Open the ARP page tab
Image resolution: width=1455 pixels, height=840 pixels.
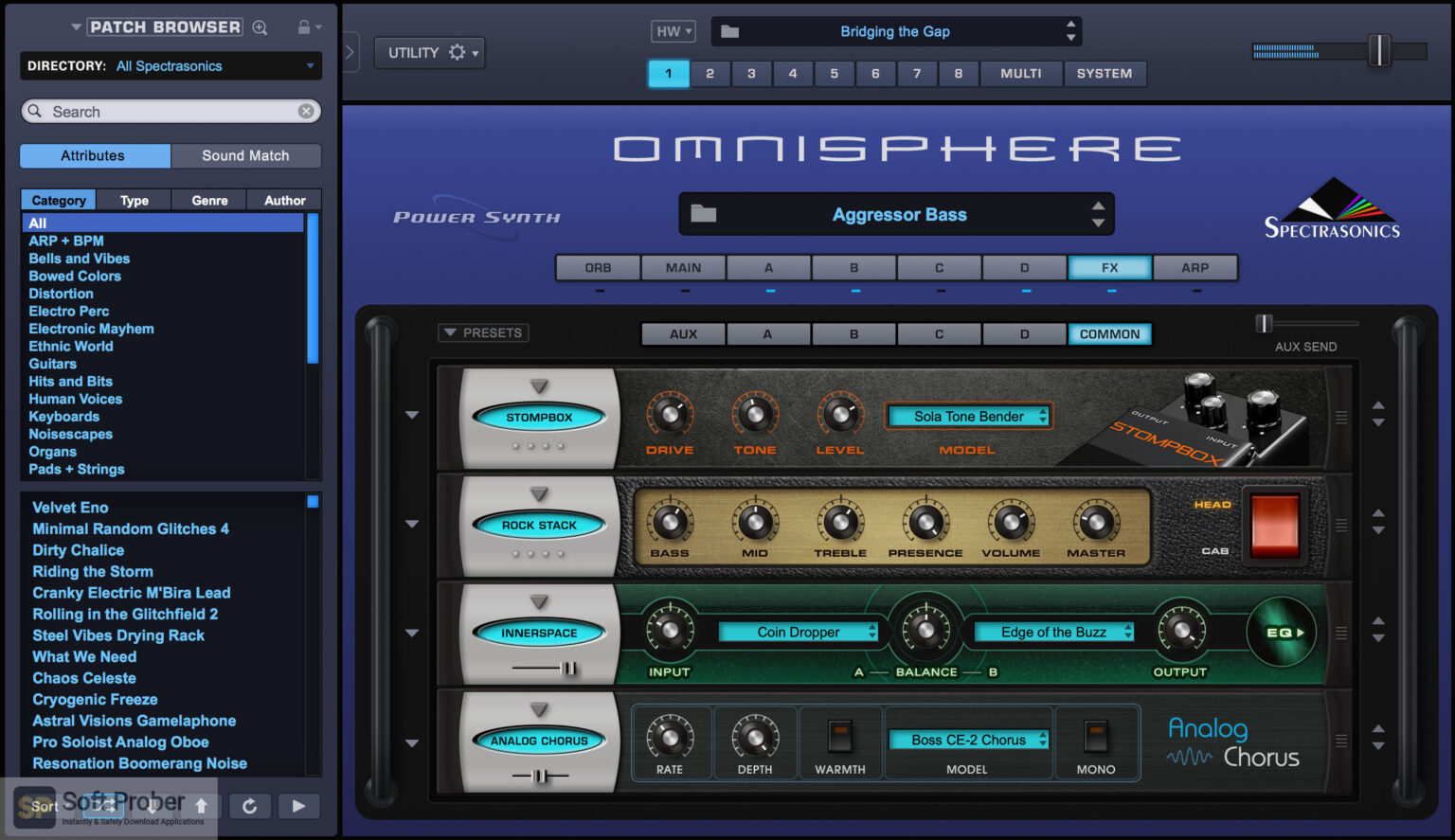click(x=1195, y=267)
